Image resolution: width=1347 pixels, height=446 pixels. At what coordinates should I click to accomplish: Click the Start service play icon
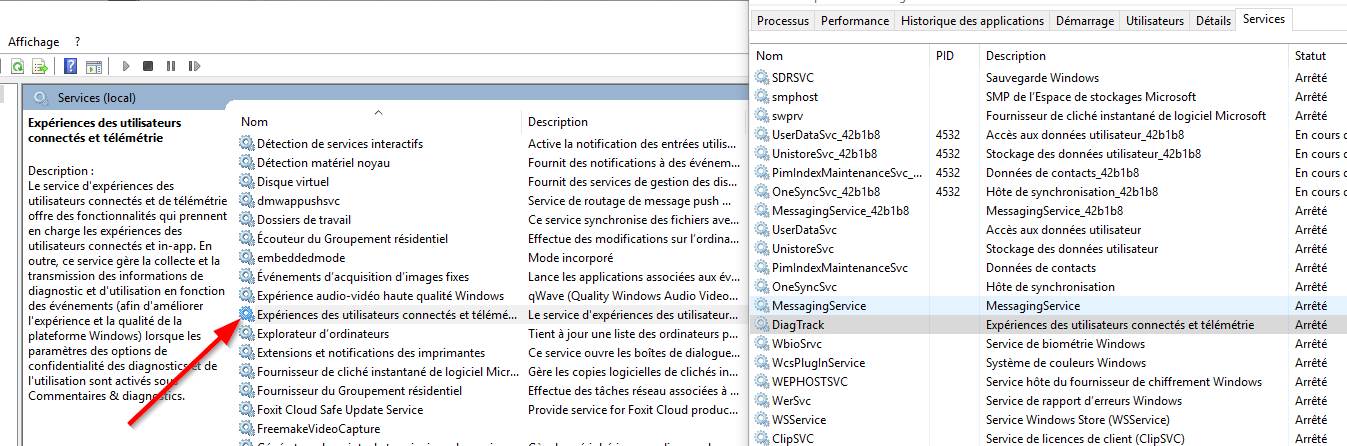coord(126,67)
